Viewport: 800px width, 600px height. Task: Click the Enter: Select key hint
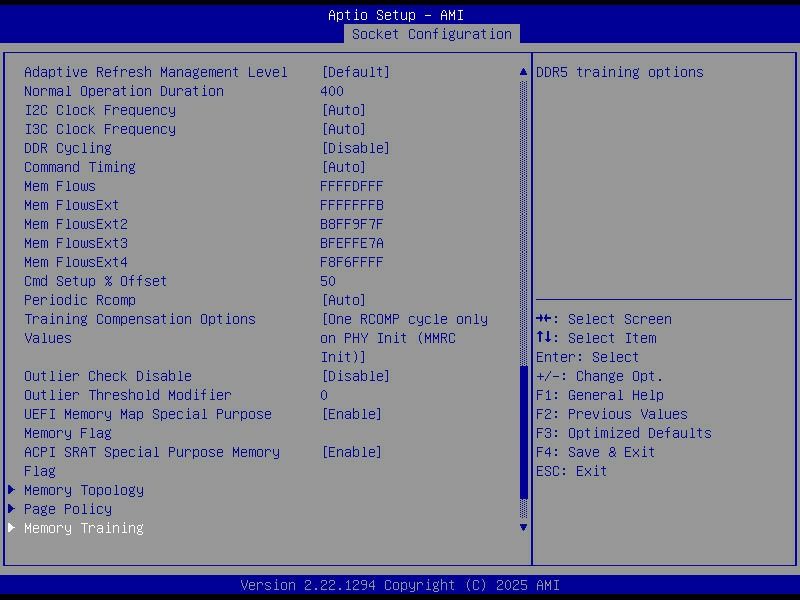click(587, 357)
